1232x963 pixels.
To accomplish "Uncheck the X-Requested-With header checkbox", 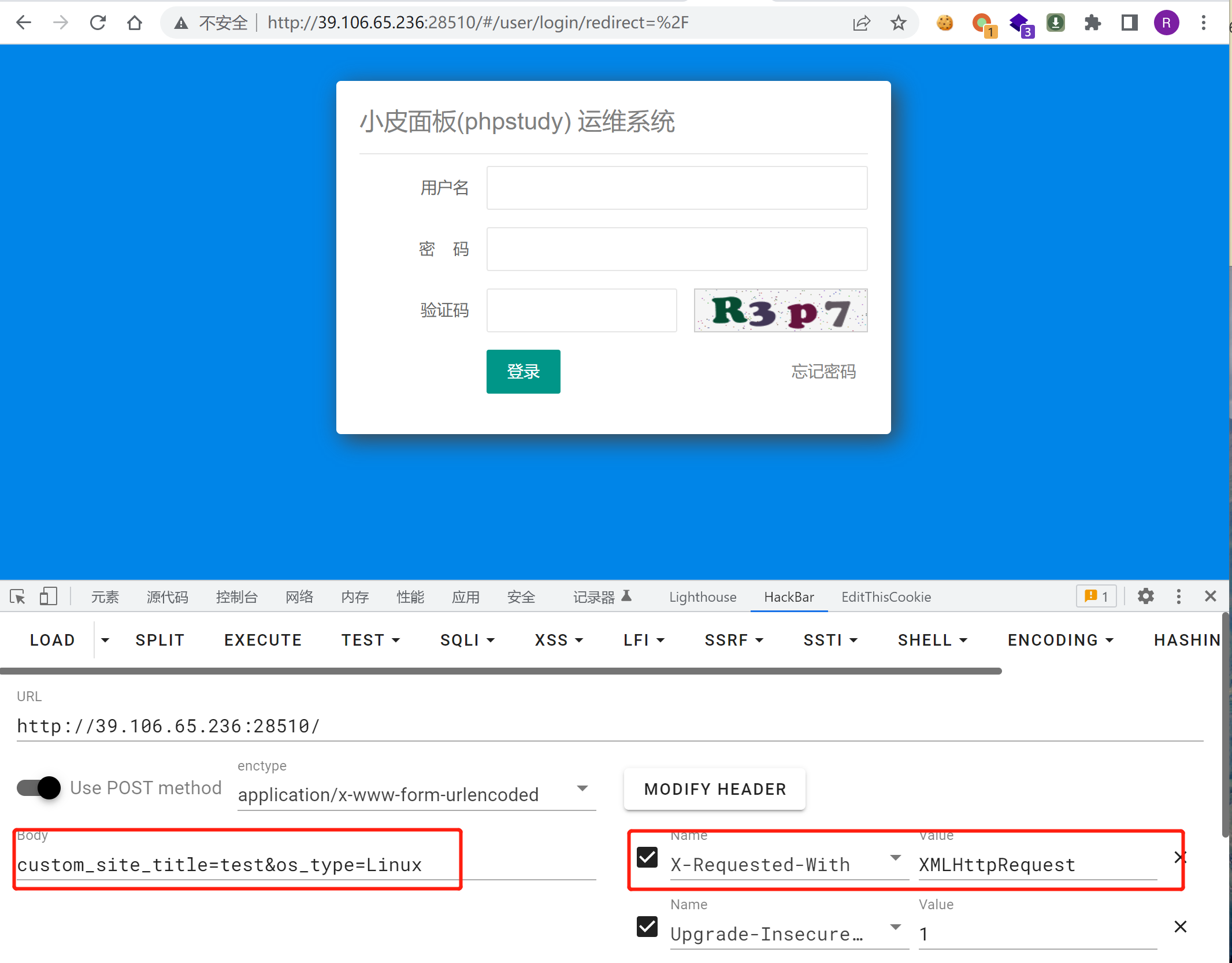I will [x=647, y=857].
